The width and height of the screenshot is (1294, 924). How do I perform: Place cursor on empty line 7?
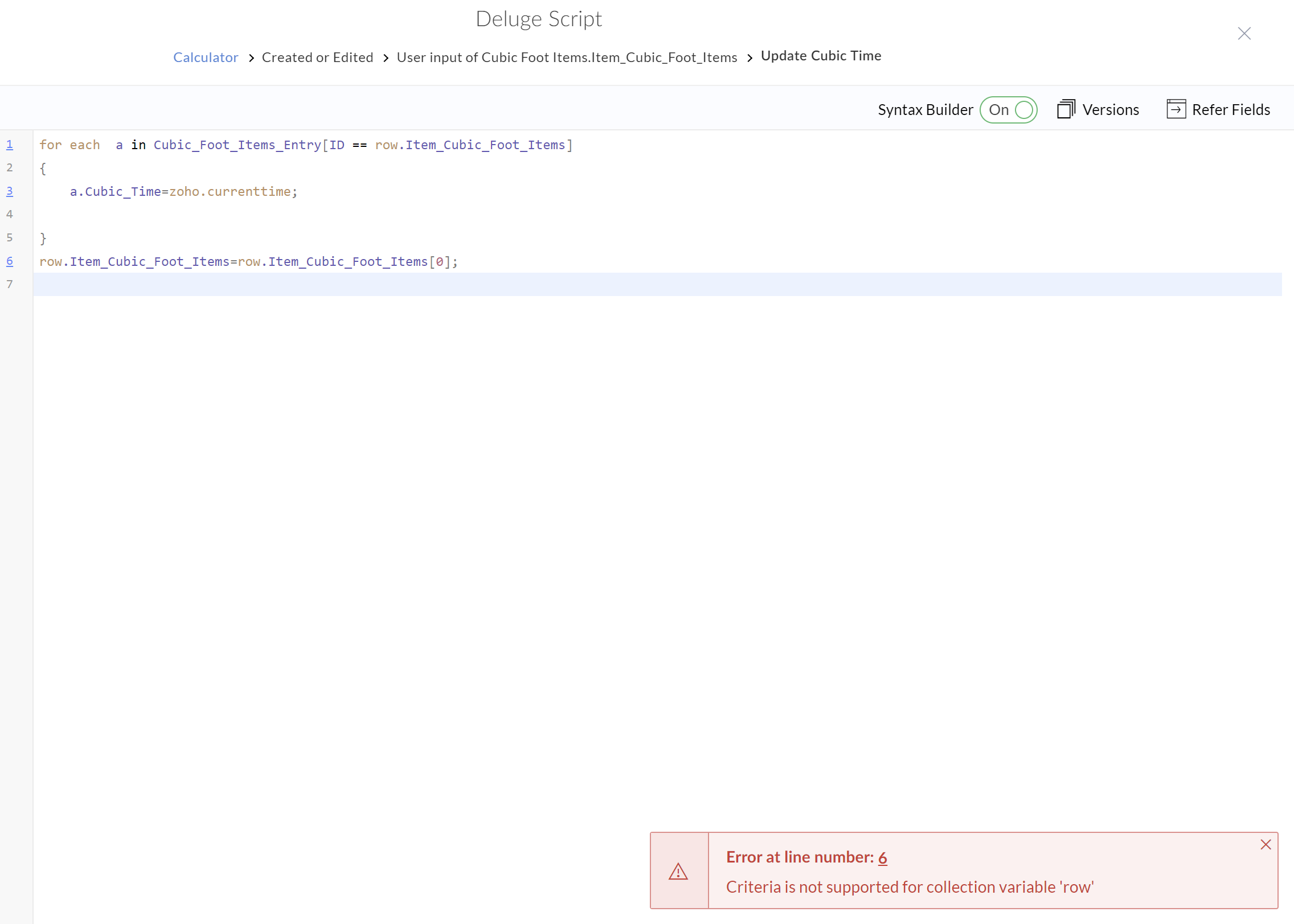[x=342, y=285]
